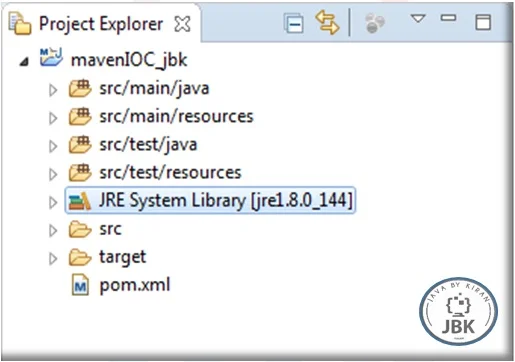Screen dimensions: 515x362
Task: Select the src/test/resources label
Action: click(x=170, y=172)
